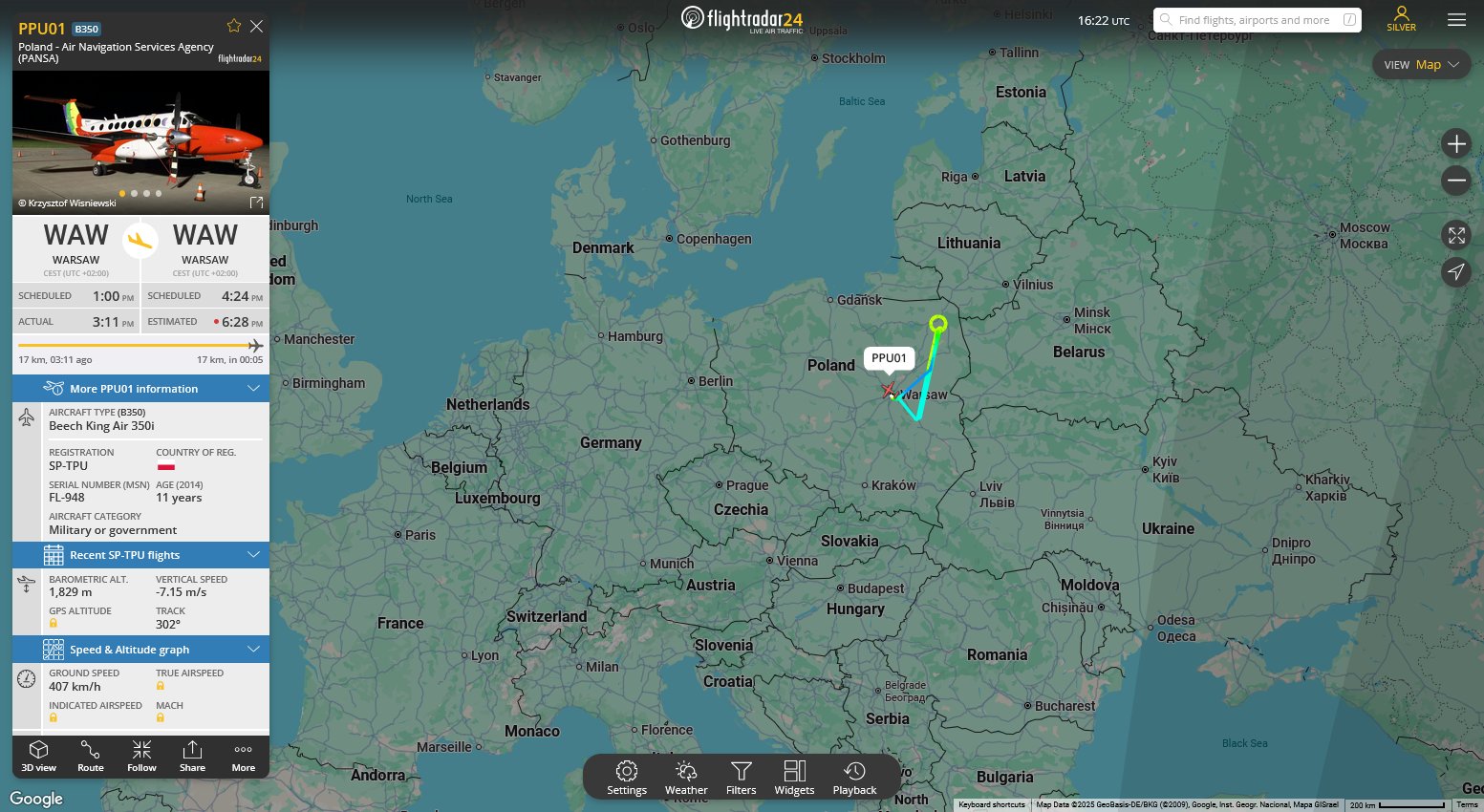The width and height of the screenshot is (1484, 812).
Task: Toggle my location on the map
Action: tap(1456, 272)
